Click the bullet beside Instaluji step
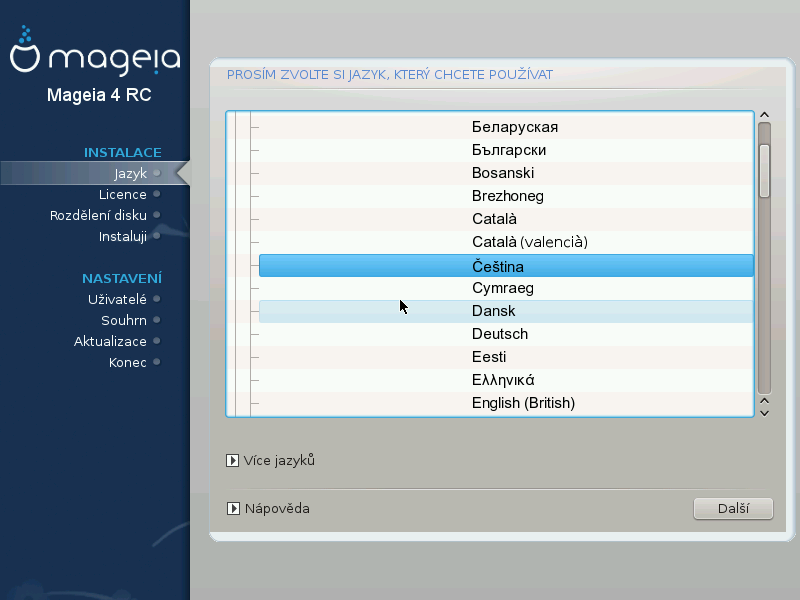Screen dimensions: 800x600 click(x=157, y=237)
